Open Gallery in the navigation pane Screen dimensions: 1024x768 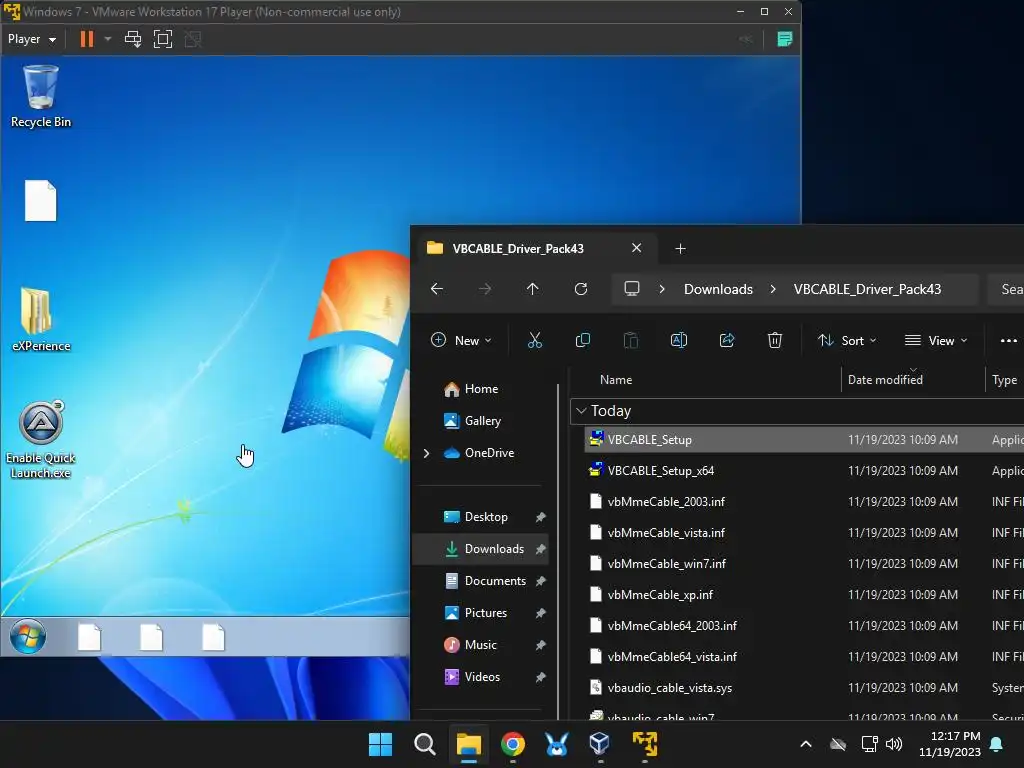pos(482,421)
